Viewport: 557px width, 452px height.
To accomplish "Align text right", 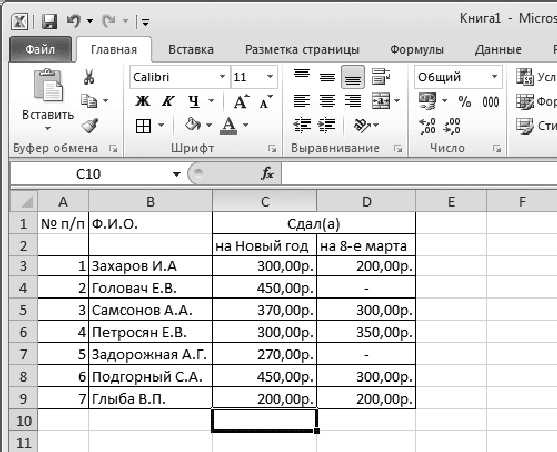I will click(353, 101).
